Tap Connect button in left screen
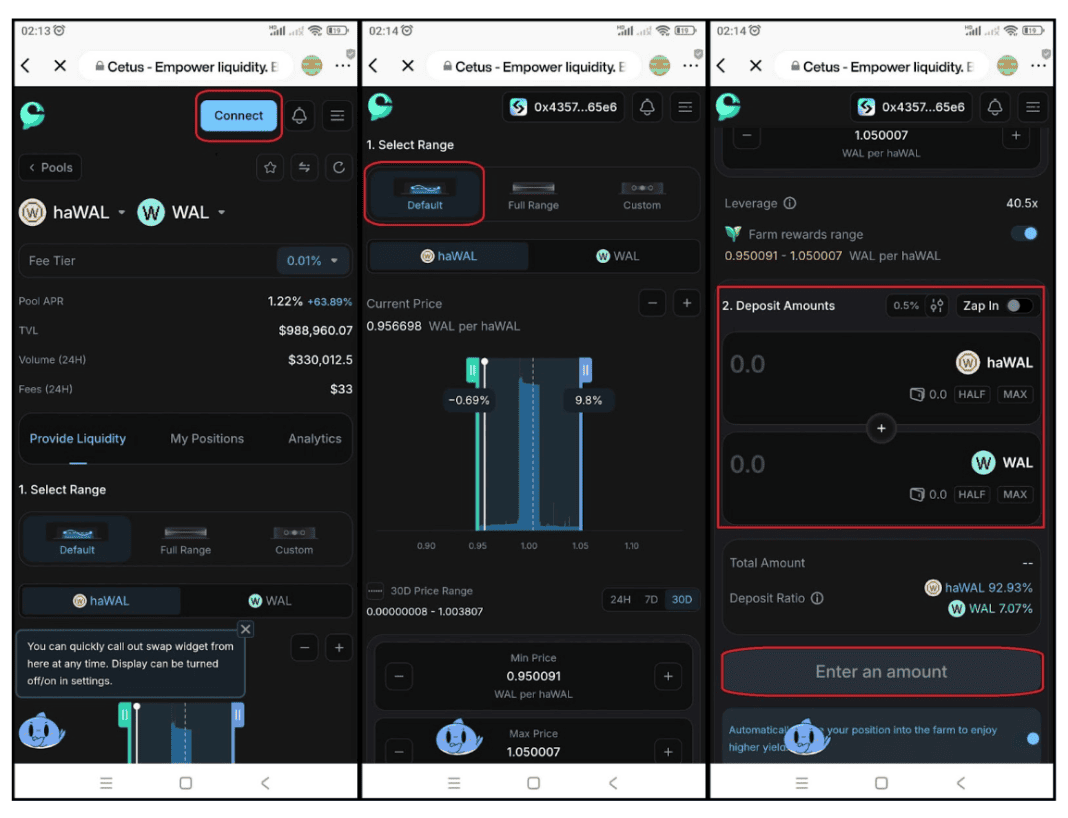 (238, 116)
